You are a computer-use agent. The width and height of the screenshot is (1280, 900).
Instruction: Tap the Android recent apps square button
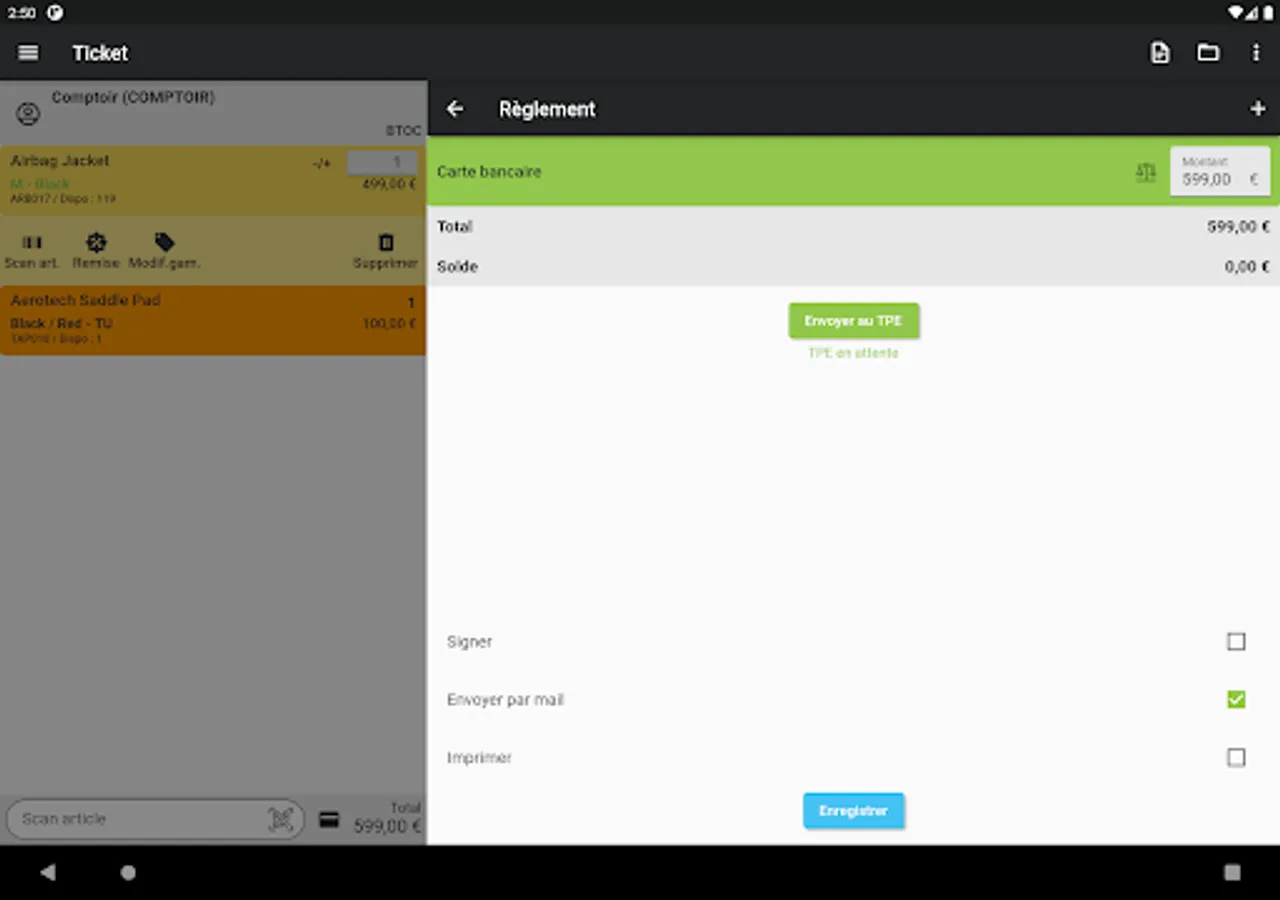(x=1232, y=872)
